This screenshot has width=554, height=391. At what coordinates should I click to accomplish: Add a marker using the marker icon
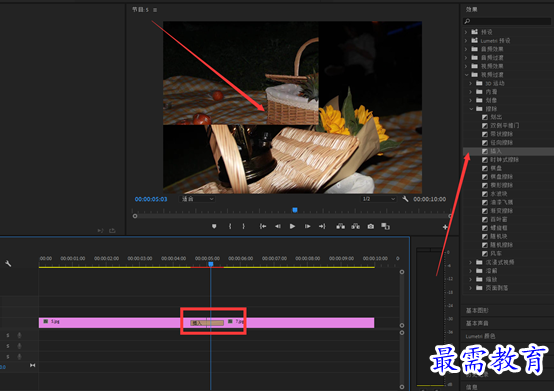click(214, 226)
